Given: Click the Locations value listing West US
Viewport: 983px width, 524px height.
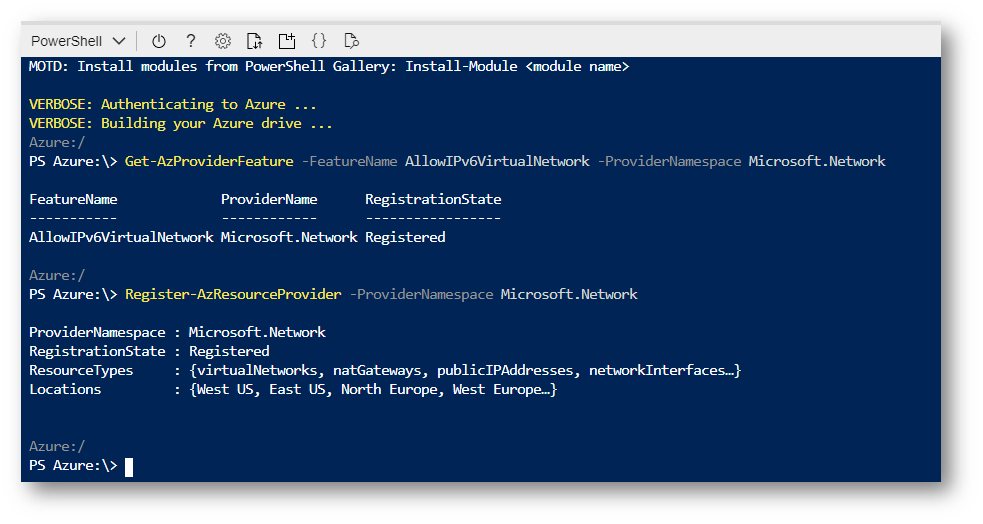Looking at the screenshot, I should pyautogui.click(x=373, y=390).
